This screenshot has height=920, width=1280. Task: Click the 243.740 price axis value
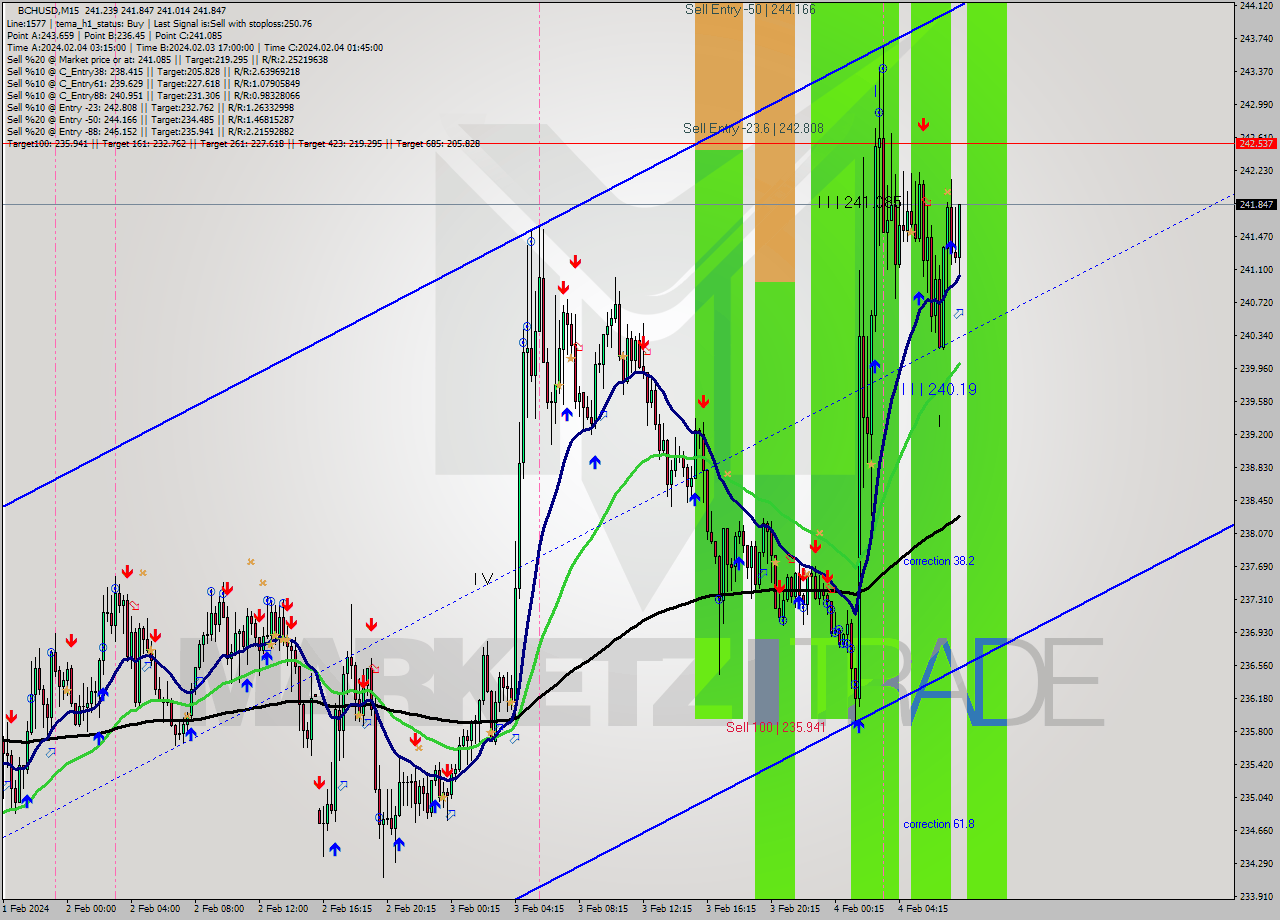[x=1256, y=39]
